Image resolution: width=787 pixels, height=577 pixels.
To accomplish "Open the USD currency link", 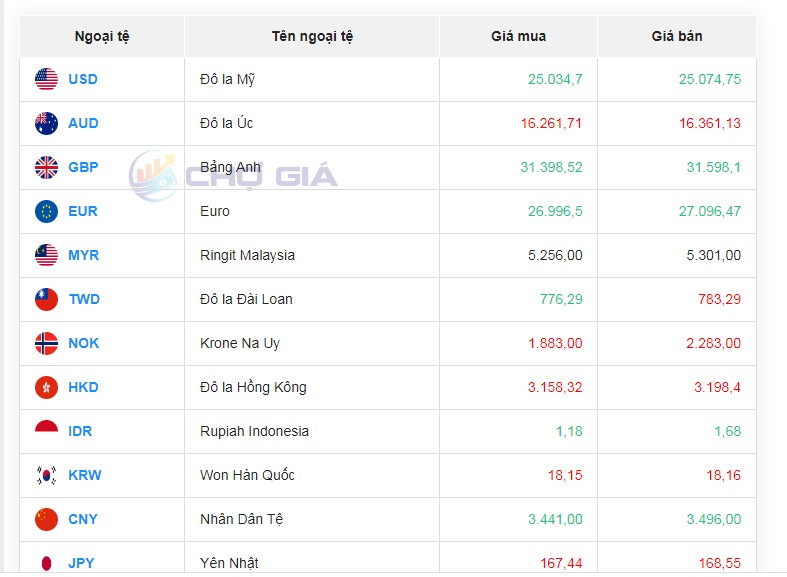I will [x=83, y=79].
